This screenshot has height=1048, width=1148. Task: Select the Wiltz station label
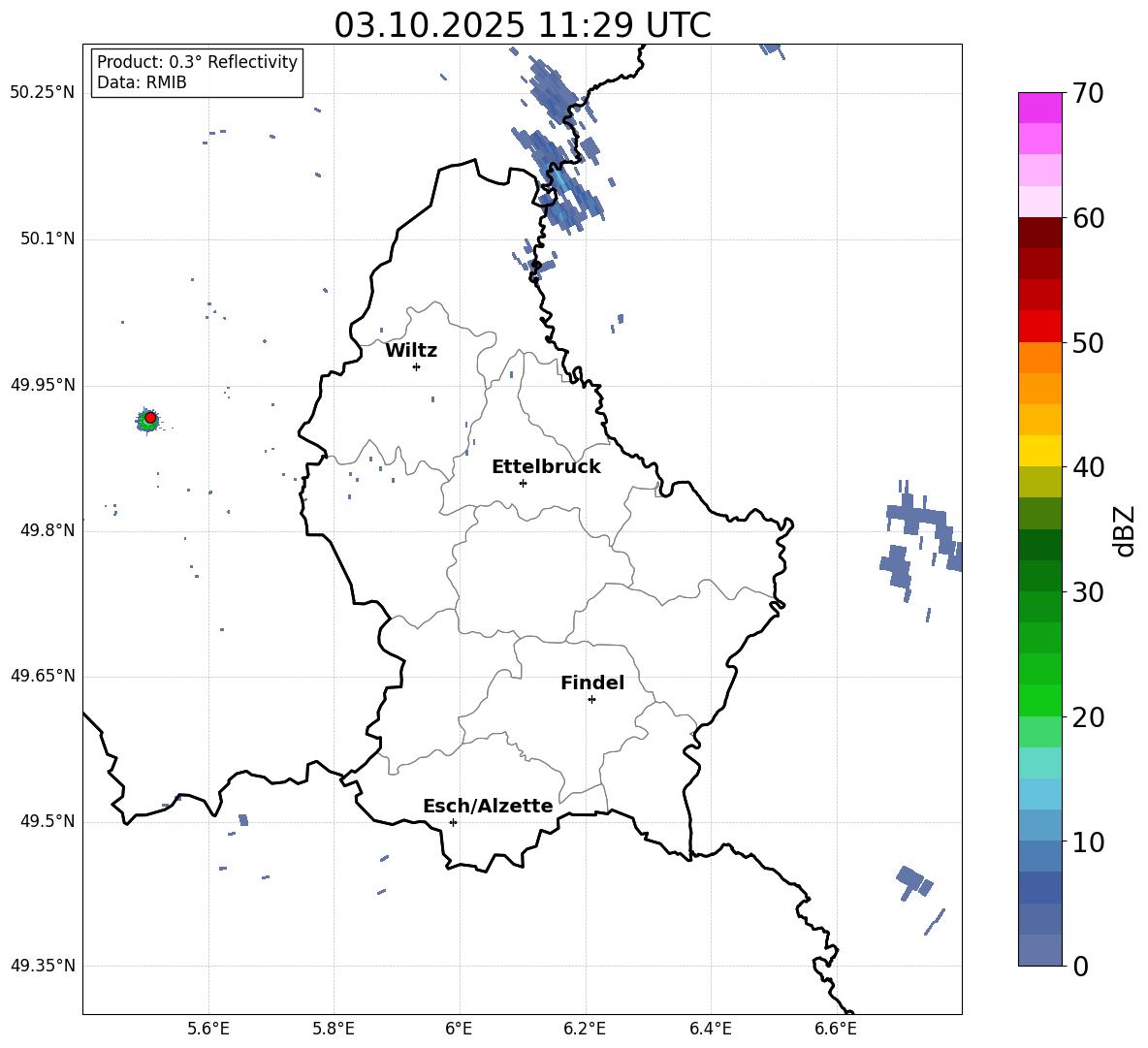[411, 351]
